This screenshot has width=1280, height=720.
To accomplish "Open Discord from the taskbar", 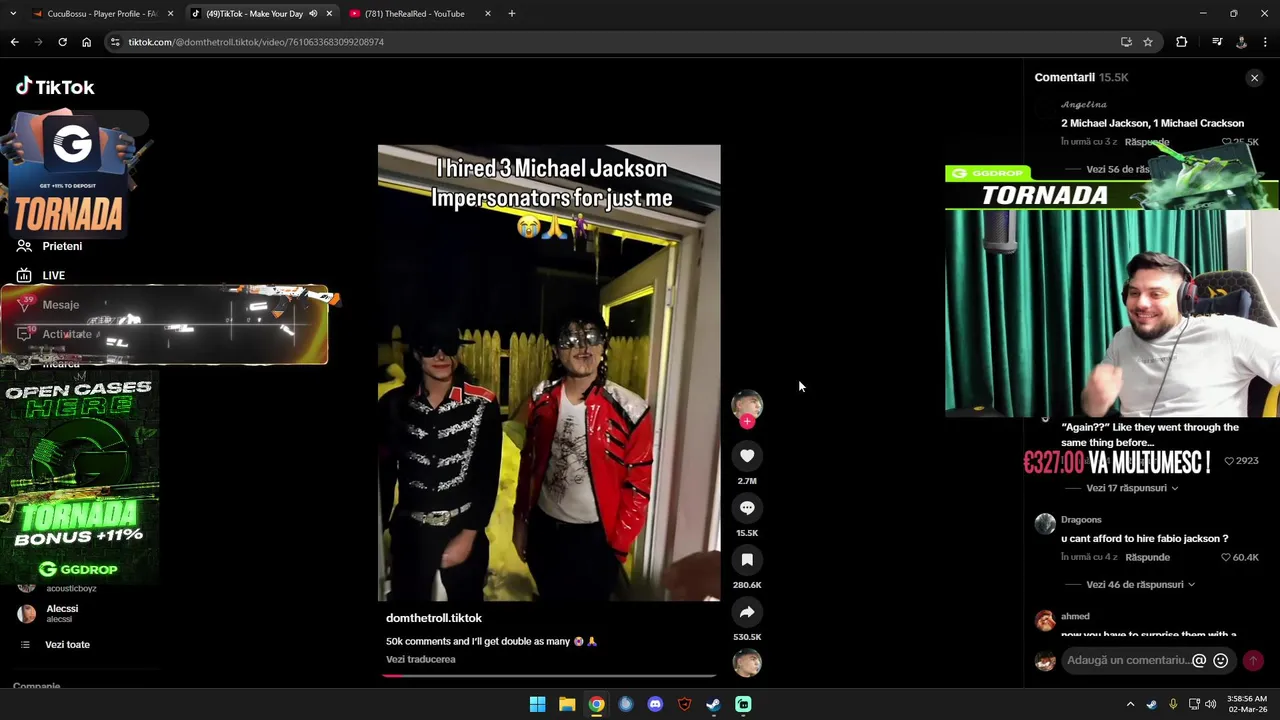I will pos(655,704).
